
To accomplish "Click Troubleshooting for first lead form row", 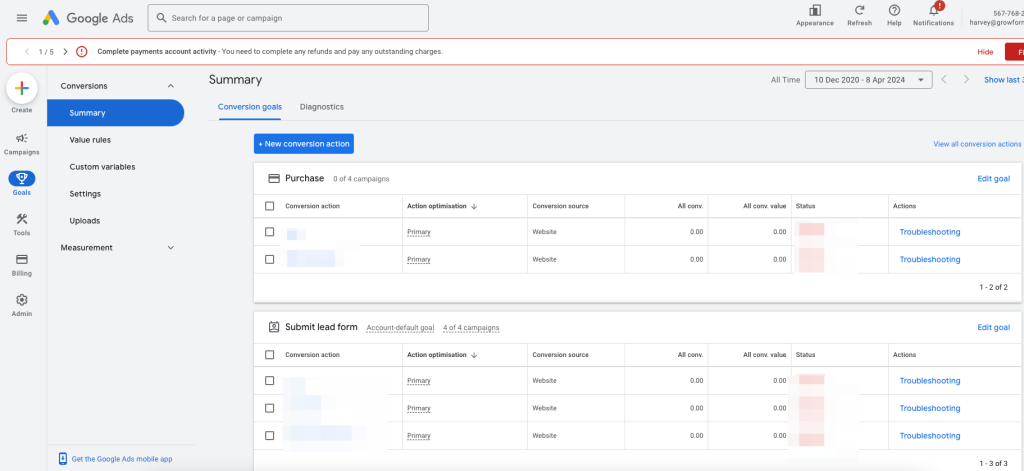I will click(930, 381).
